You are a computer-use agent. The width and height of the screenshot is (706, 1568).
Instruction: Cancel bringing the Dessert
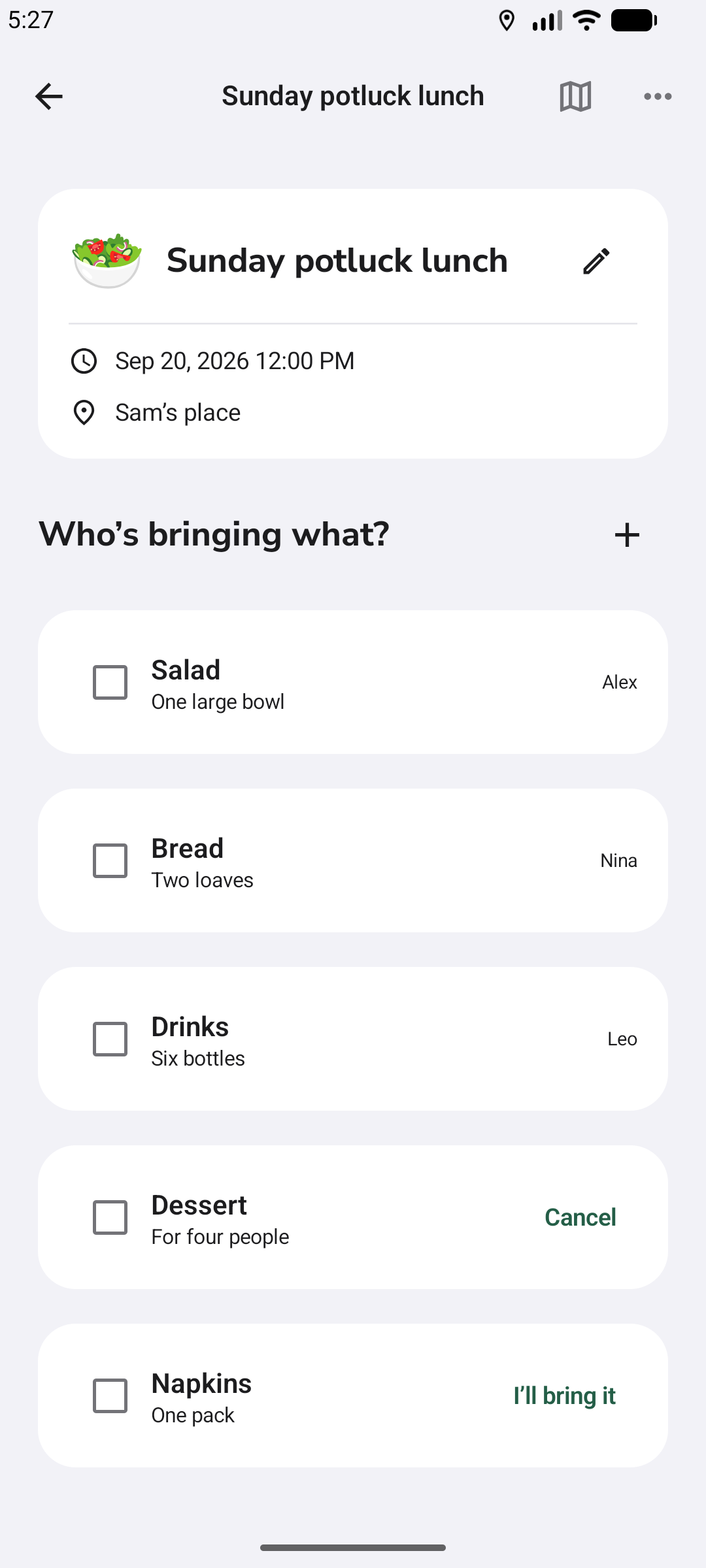coord(580,1217)
